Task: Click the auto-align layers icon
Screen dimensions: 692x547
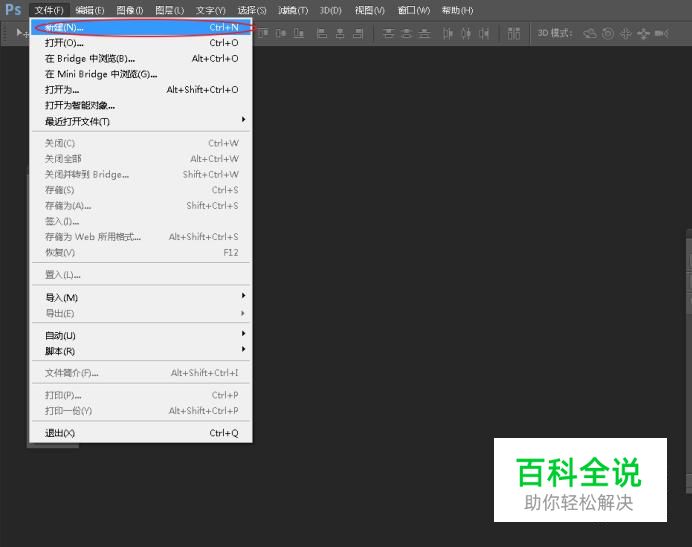Action: click(x=514, y=33)
